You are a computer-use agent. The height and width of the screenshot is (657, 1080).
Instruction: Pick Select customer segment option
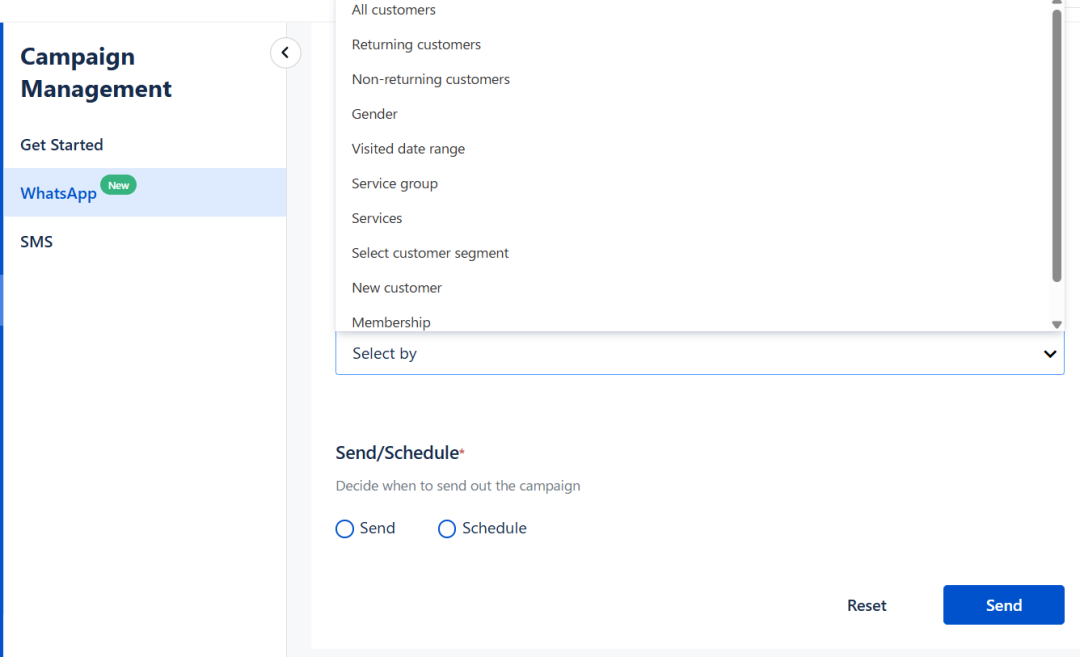(430, 253)
